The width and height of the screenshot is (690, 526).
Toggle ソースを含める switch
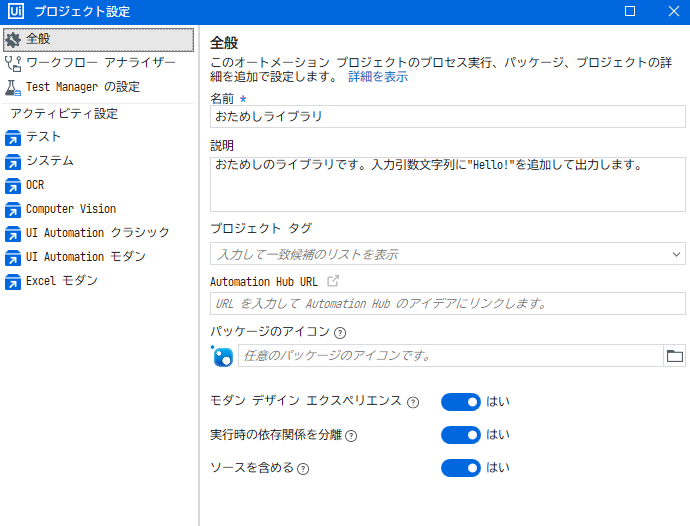[x=461, y=468]
